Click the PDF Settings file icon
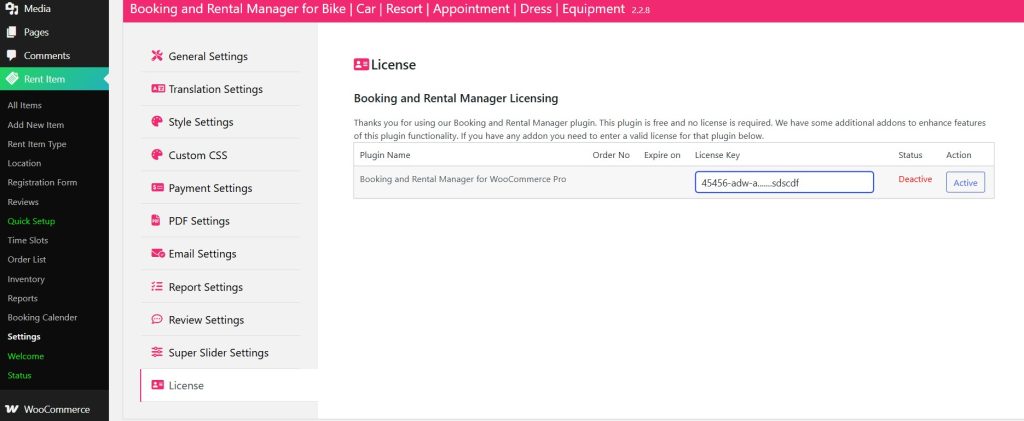This screenshot has width=1024, height=421. tap(157, 221)
